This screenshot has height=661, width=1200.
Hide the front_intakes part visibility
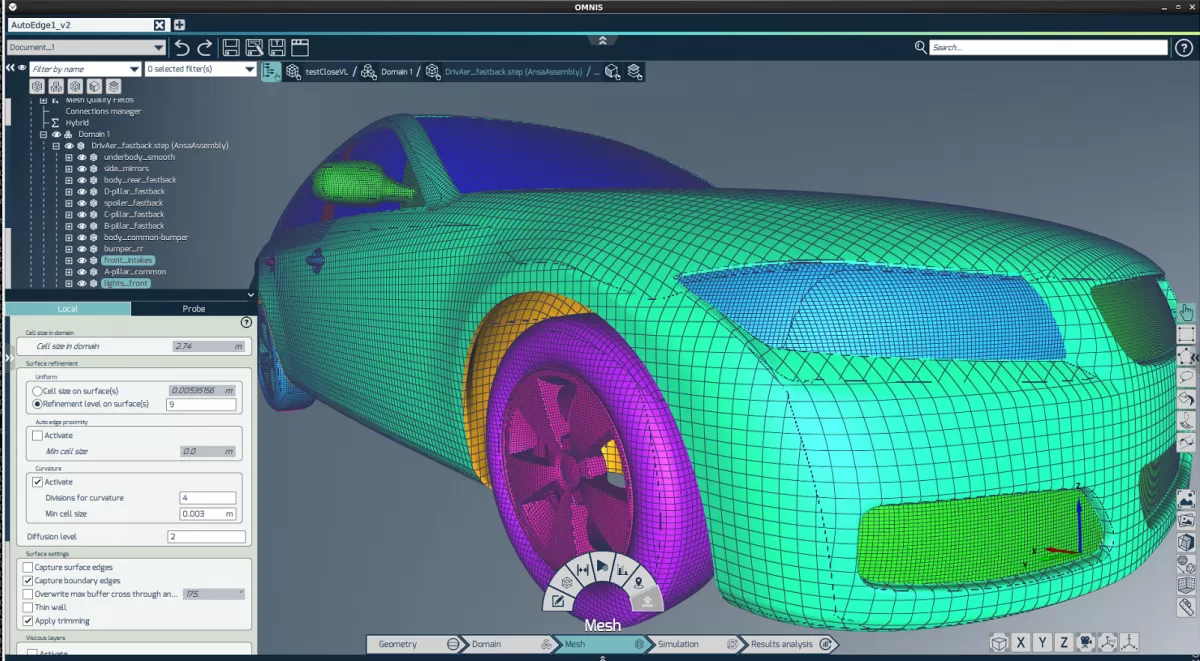click(x=81, y=260)
